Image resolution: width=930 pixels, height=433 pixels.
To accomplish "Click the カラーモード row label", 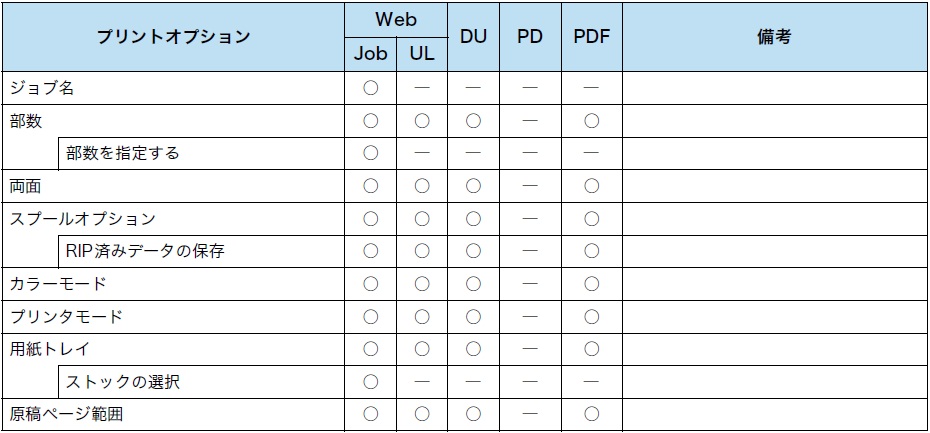I will coord(58,284).
